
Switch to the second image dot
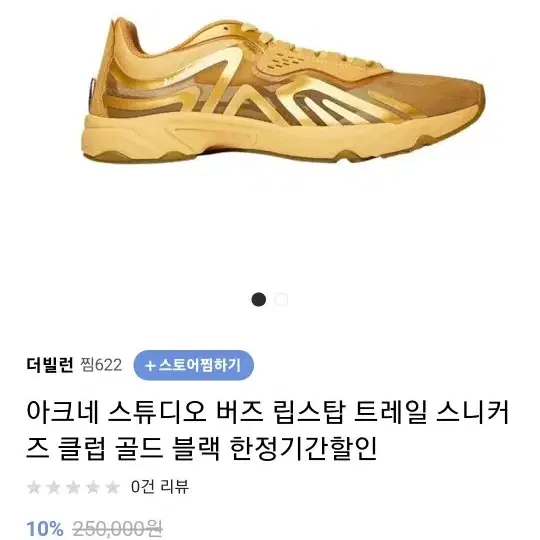[281, 299]
